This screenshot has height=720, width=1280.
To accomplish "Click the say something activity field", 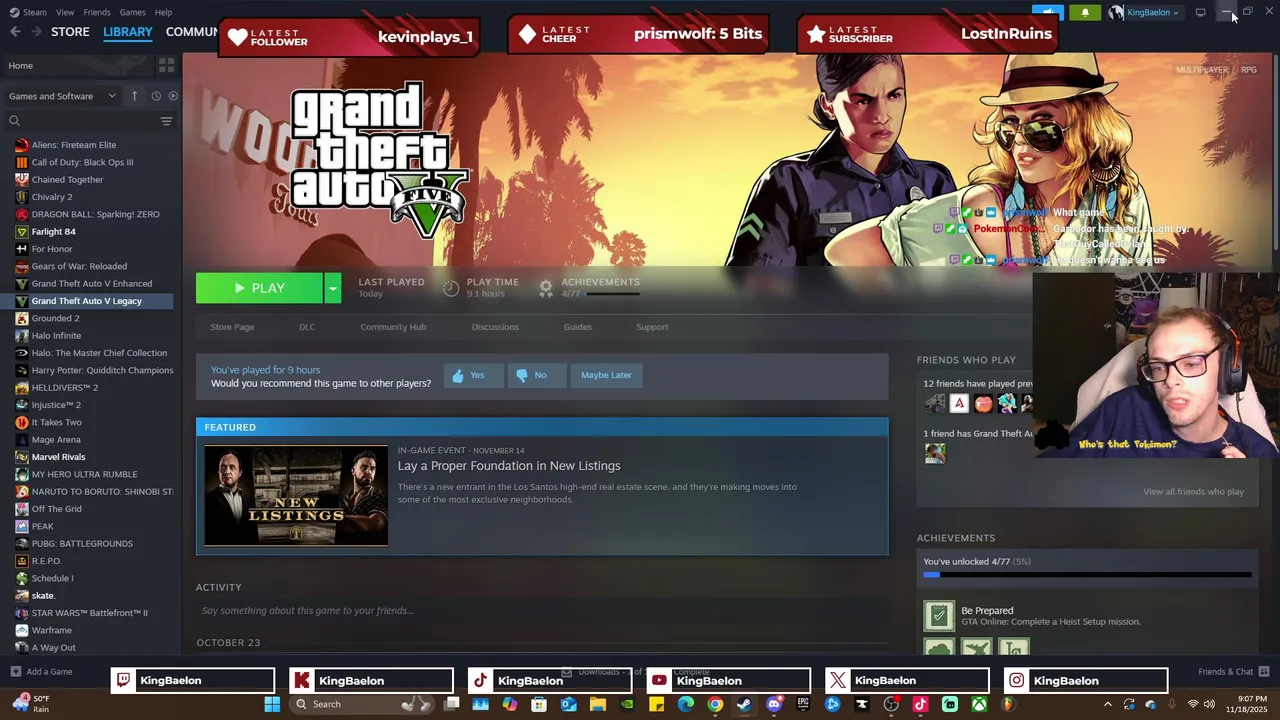I will pos(542,611).
